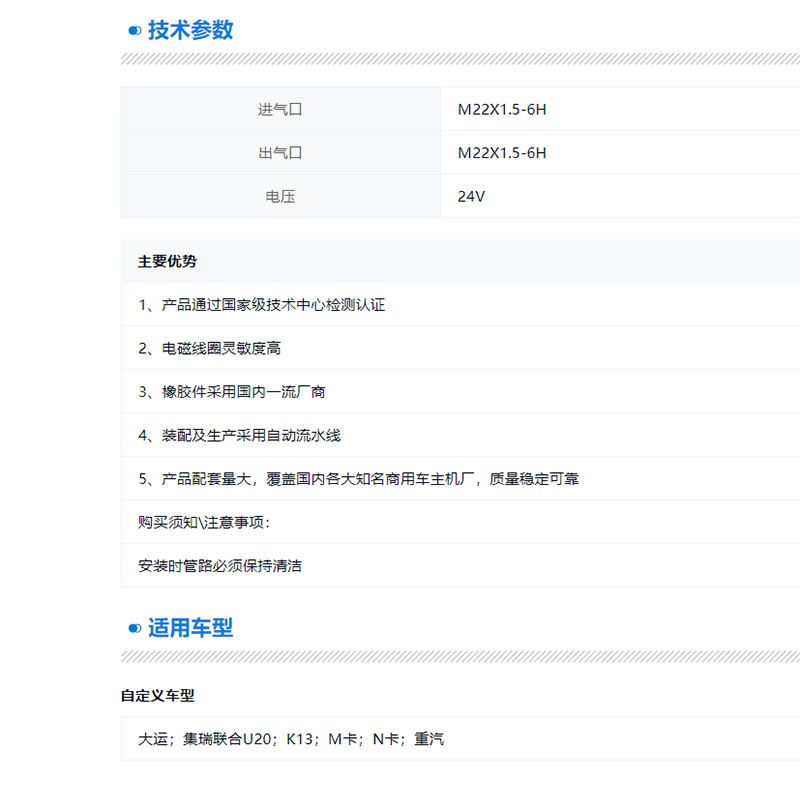Screen dimensions: 800x800
Task: Select the 产品通过国家级技术中心检测认证 row
Action: click(261, 305)
